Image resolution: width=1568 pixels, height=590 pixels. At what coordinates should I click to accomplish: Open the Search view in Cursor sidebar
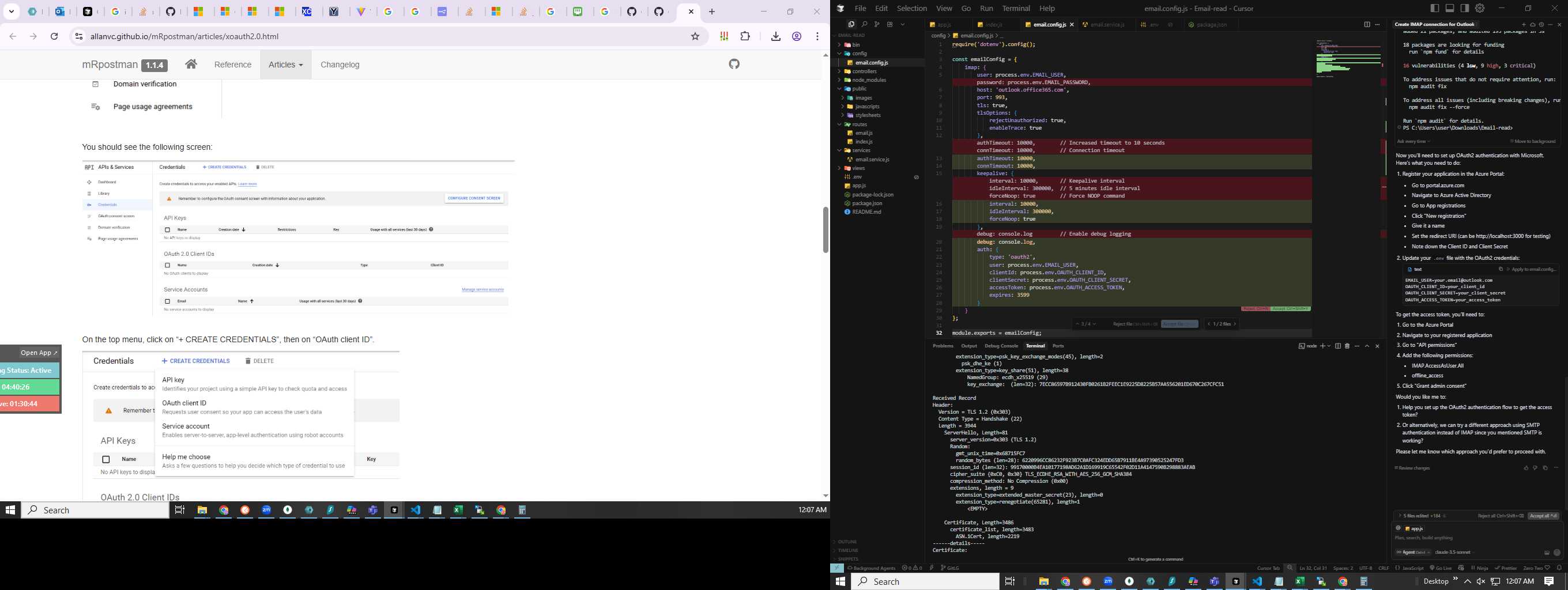tap(864, 24)
